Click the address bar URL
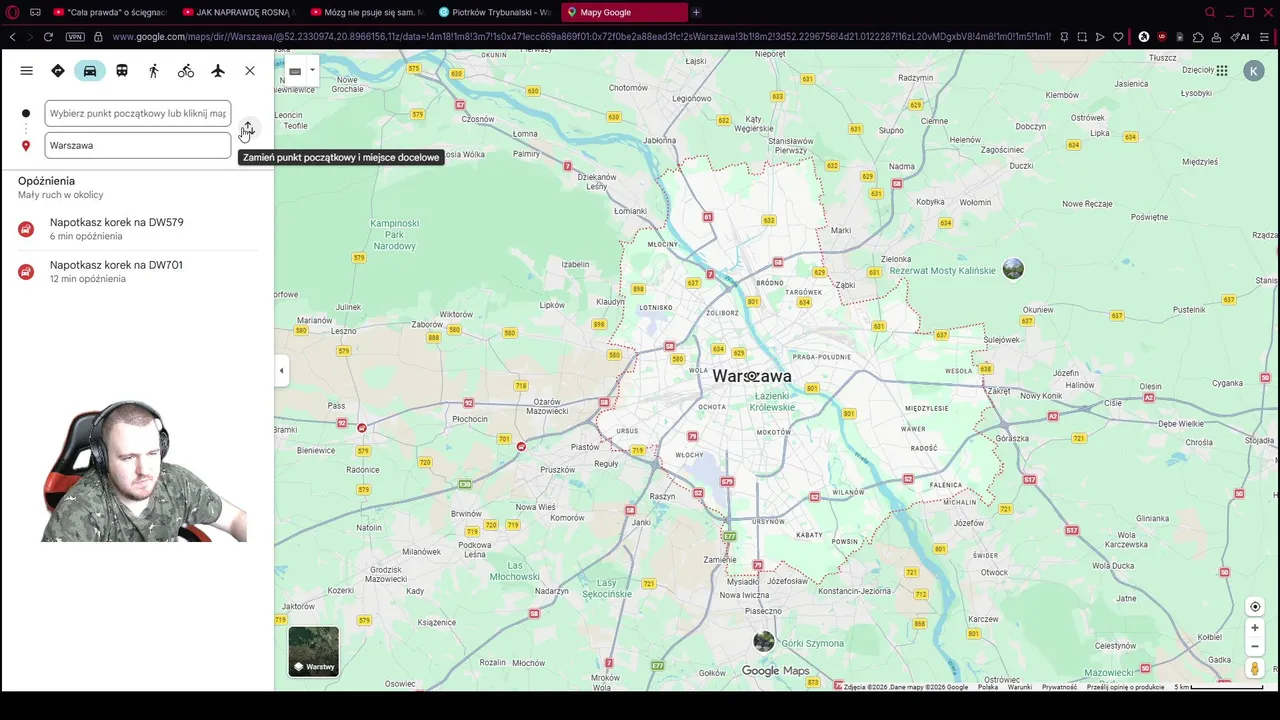The width and height of the screenshot is (1280, 720). pyautogui.click(x=580, y=37)
